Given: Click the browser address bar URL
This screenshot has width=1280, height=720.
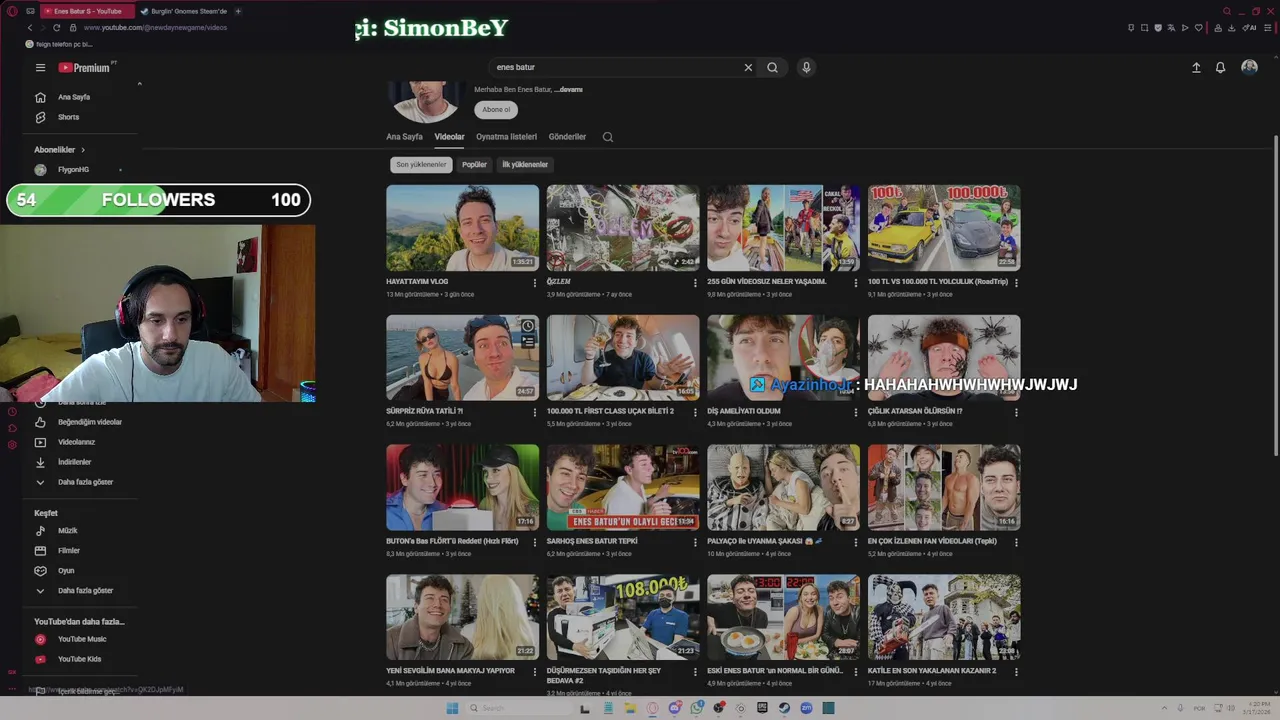Looking at the screenshot, I should point(155,27).
